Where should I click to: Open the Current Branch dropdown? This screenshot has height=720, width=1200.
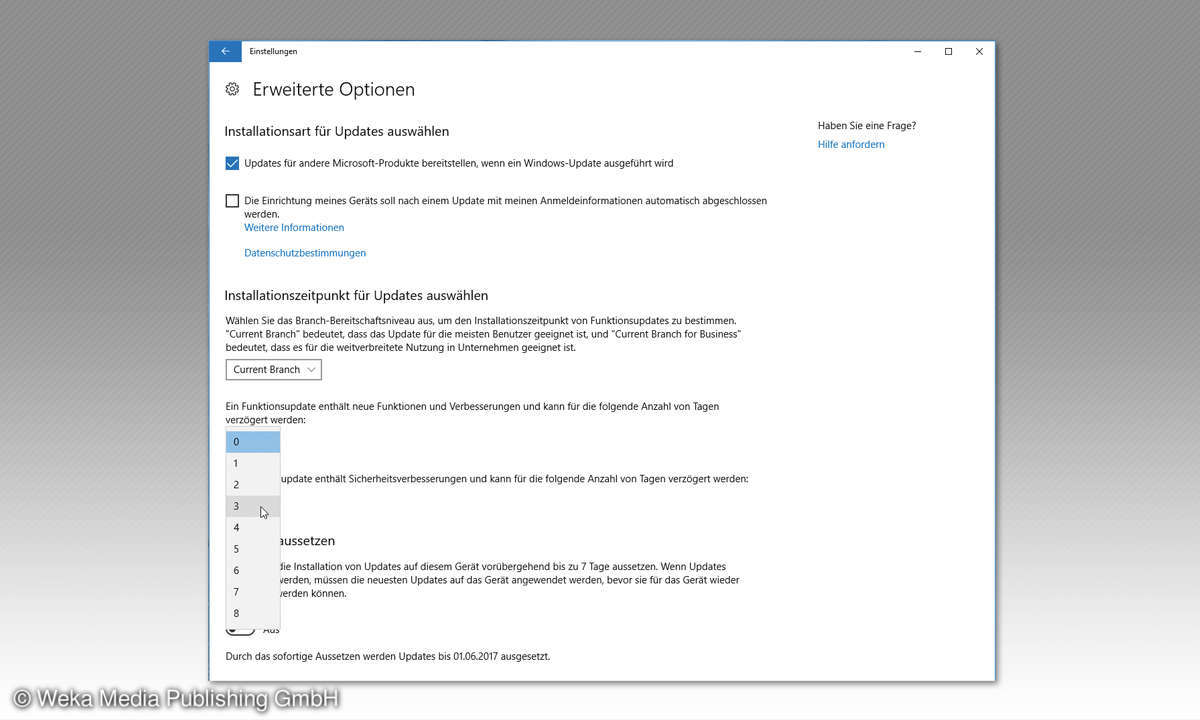coord(273,370)
